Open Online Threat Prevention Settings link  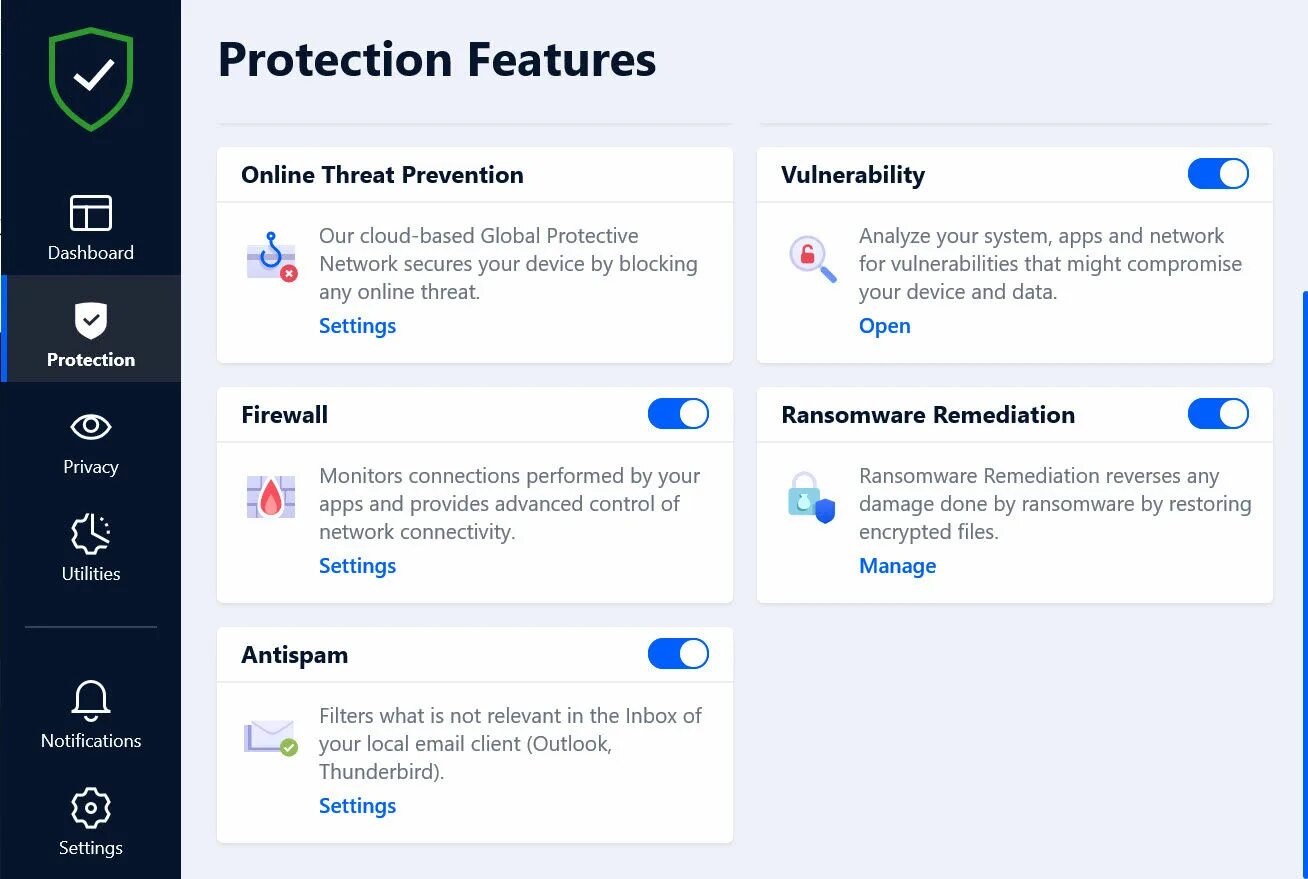[357, 326]
